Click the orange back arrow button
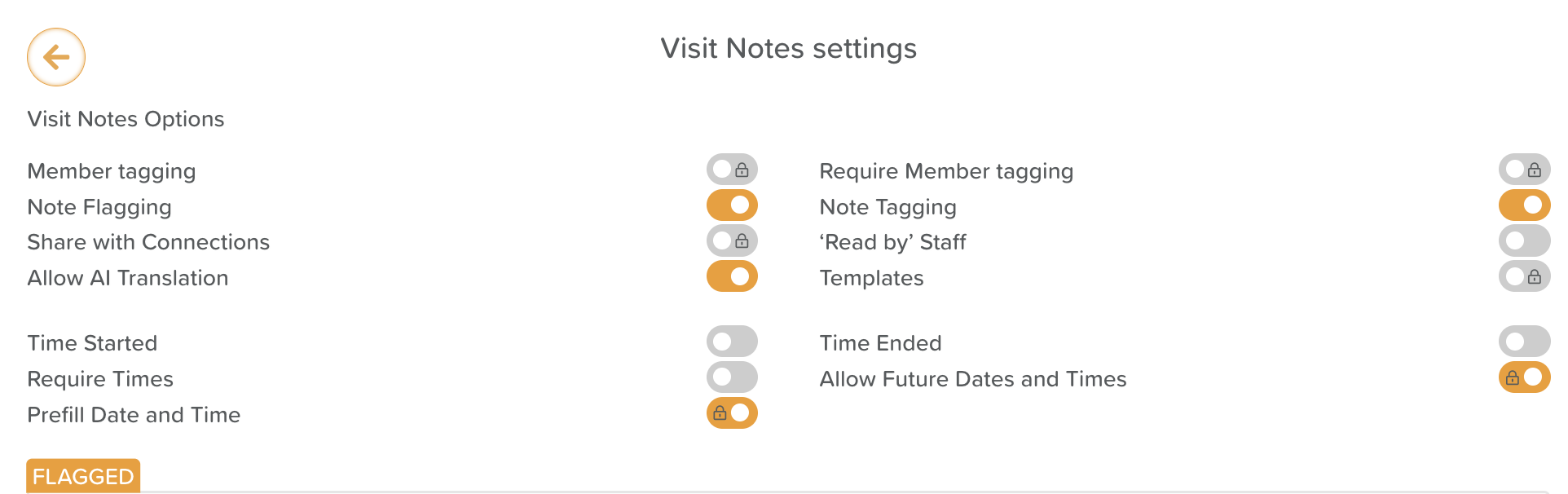 [x=56, y=57]
